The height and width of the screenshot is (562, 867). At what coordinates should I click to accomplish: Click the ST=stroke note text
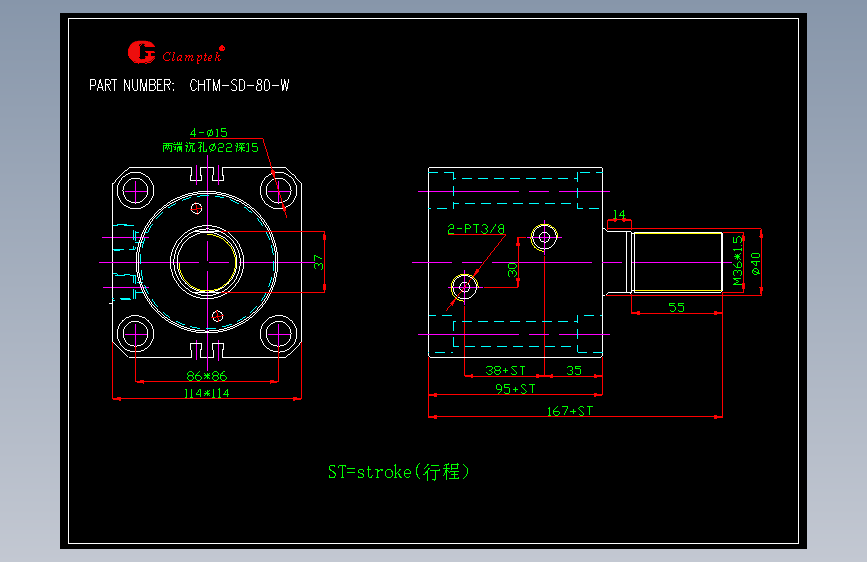(399, 472)
